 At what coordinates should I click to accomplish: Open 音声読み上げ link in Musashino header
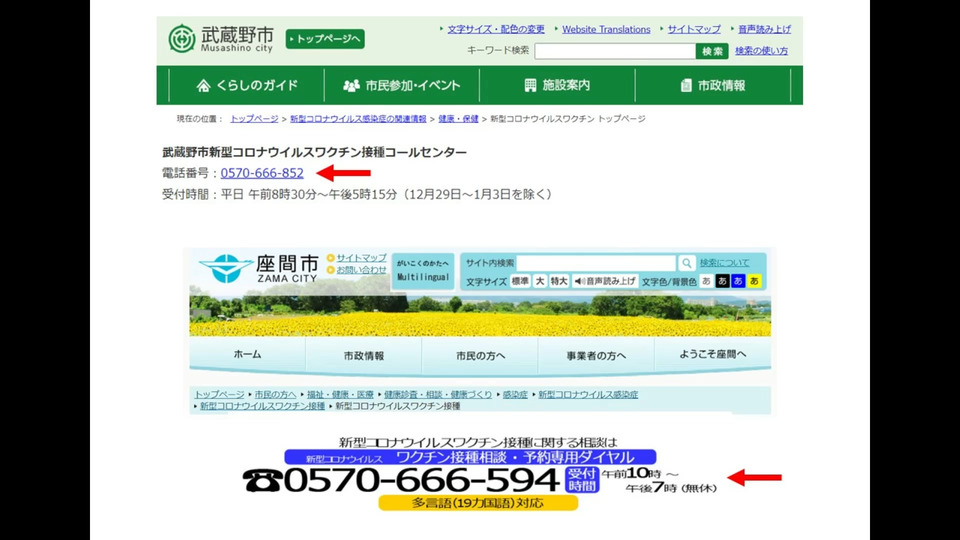click(x=764, y=29)
